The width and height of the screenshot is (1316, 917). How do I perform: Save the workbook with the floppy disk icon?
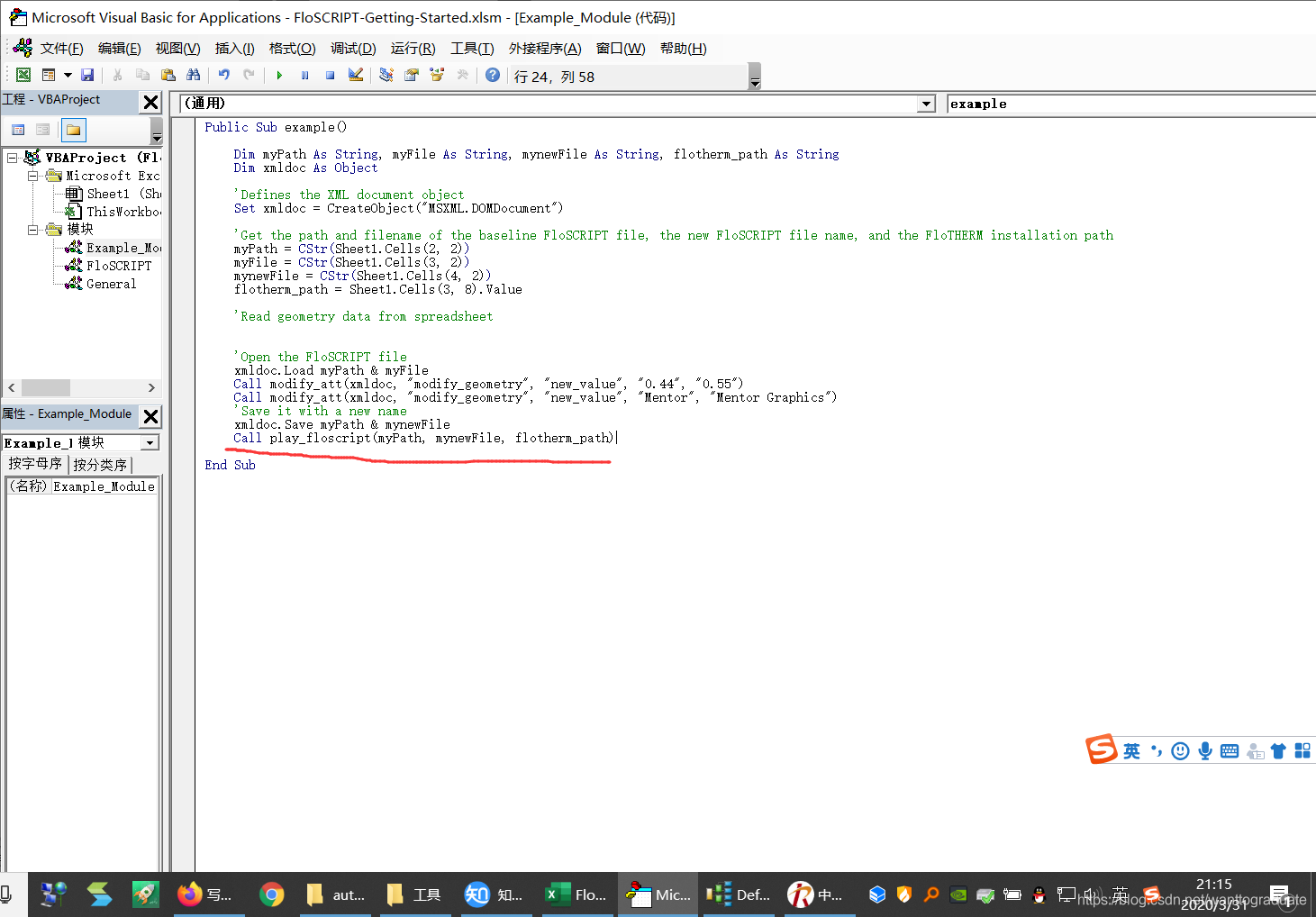(x=87, y=76)
